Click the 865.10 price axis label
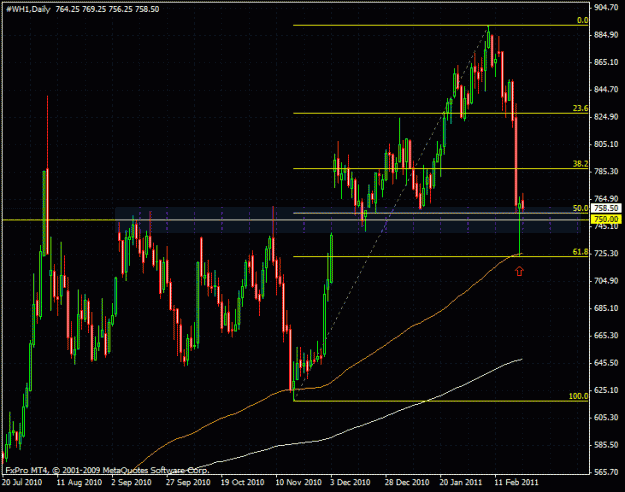The width and height of the screenshot is (625, 492). 606,62
